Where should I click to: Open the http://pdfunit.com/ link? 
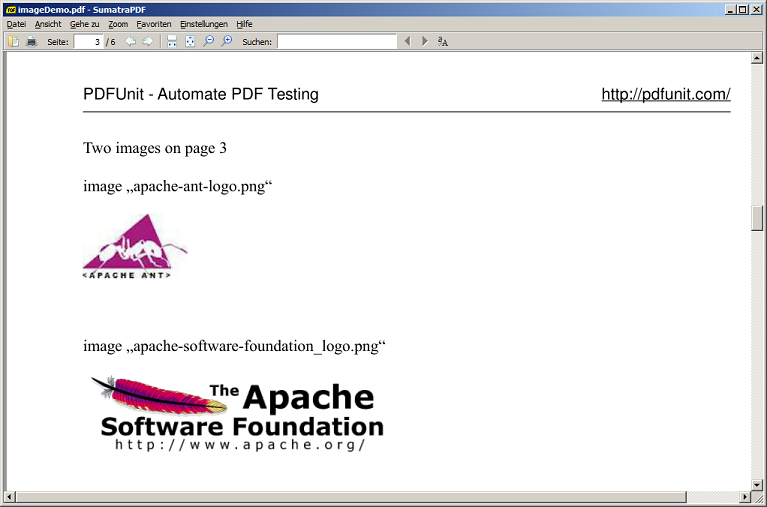click(665, 94)
